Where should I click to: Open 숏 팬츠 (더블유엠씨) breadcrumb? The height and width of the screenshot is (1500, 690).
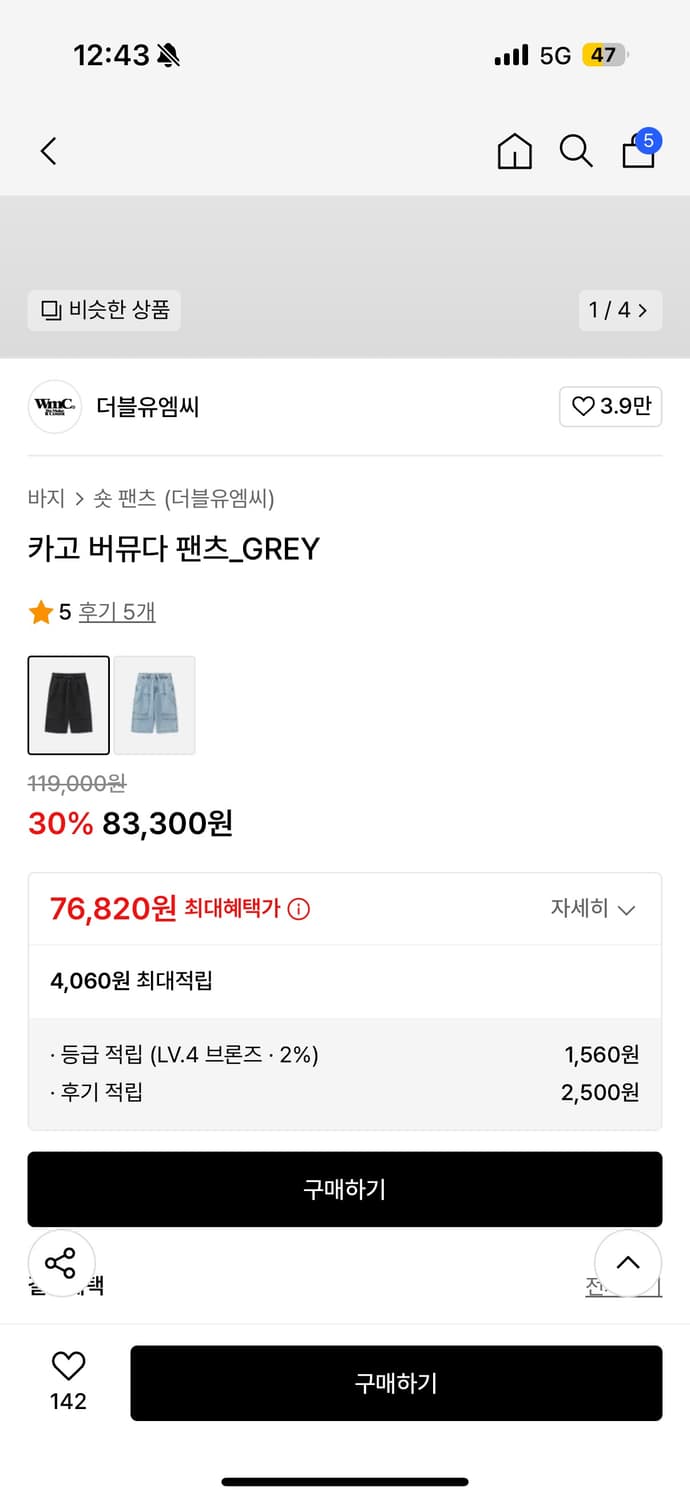(184, 498)
